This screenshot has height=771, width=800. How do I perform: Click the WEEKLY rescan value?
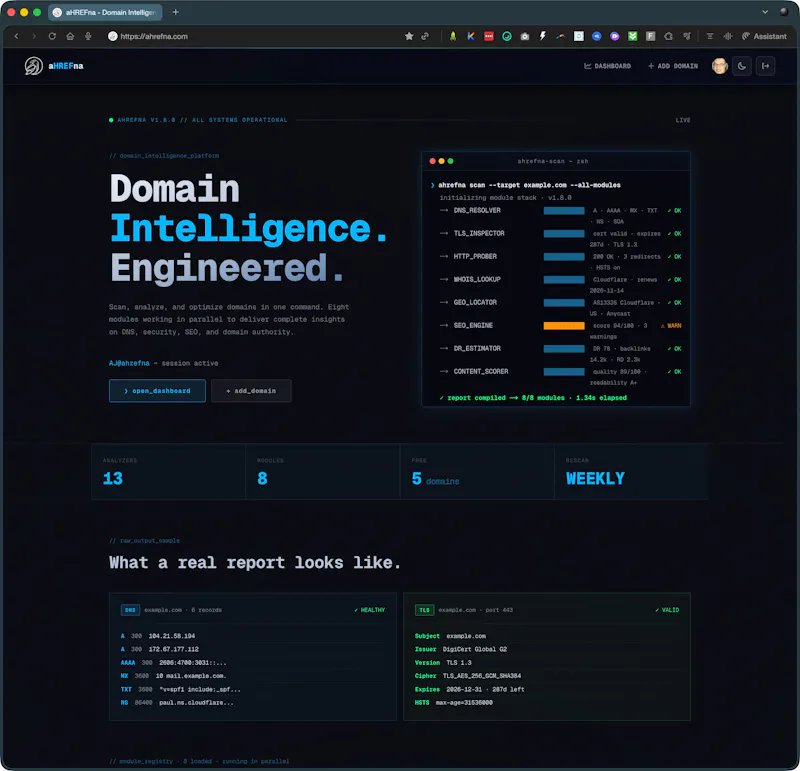click(595, 478)
